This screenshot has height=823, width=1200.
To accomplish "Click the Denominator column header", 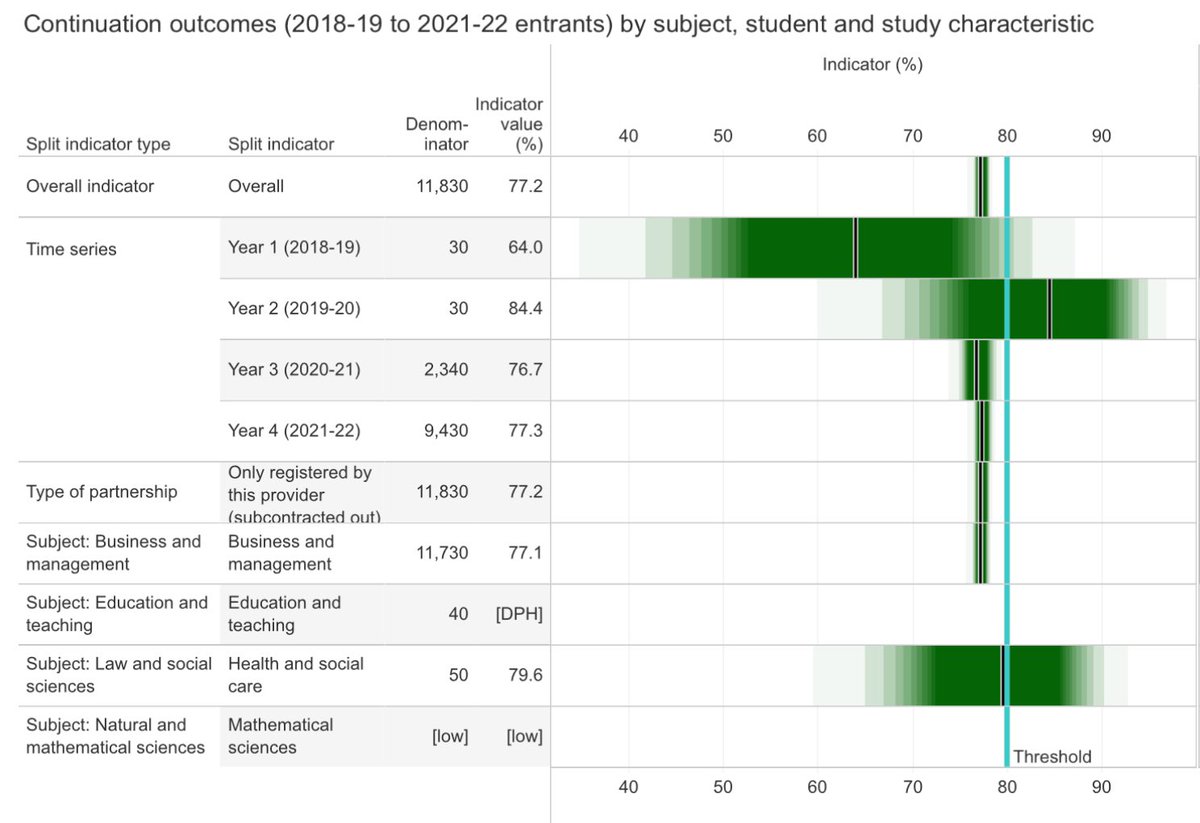I will pyautogui.click(x=436, y=133).
